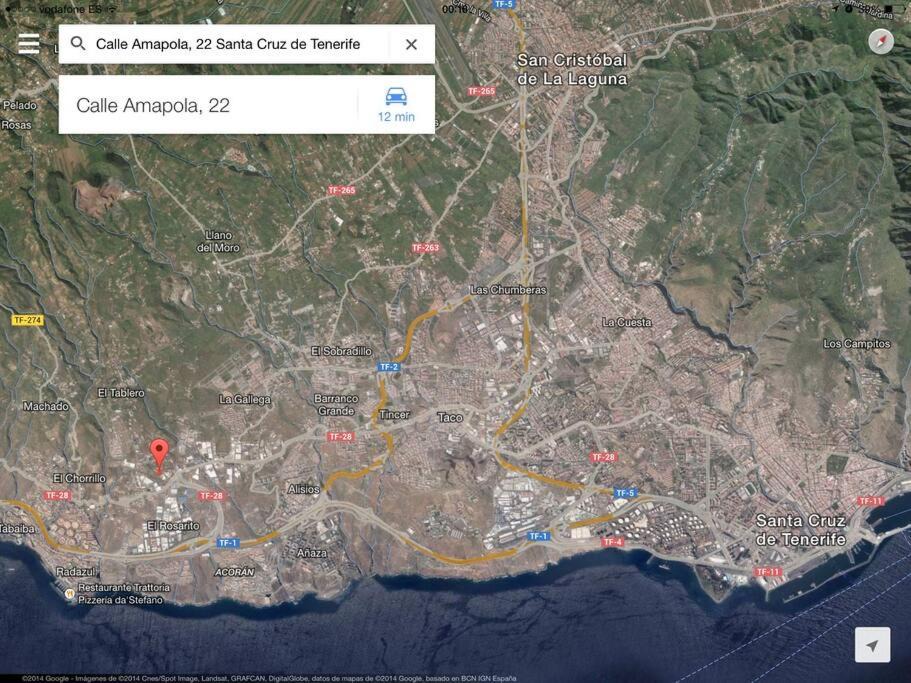The width and height of the screenshot is (911, 683).
Task: Tap the El Rosarito label
Action: [x=173, y=526]
